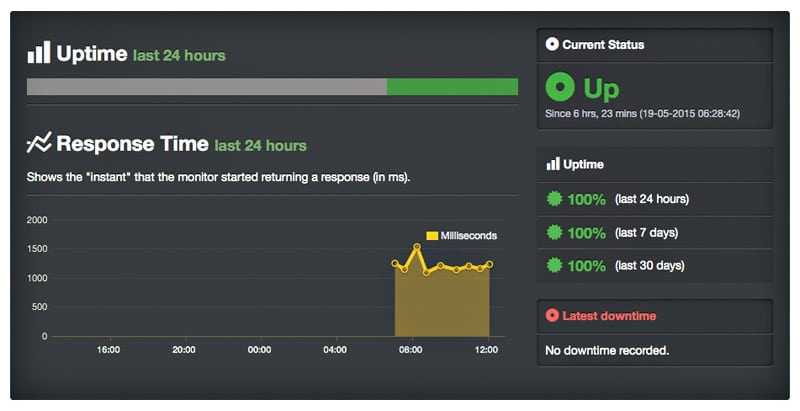Image resolution: width=800 pixels, height=411 pixels.
Task: Click the gray segment of the uptime bar
Action: [x=207, y=87]
